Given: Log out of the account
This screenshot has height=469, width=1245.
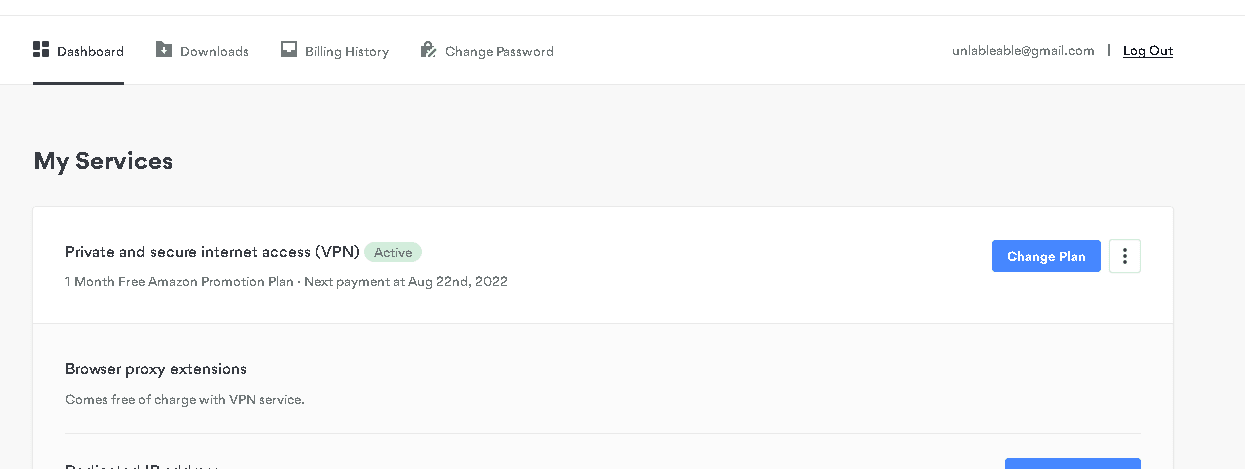Looking at the screenshot, I should tap(1147, 51).
